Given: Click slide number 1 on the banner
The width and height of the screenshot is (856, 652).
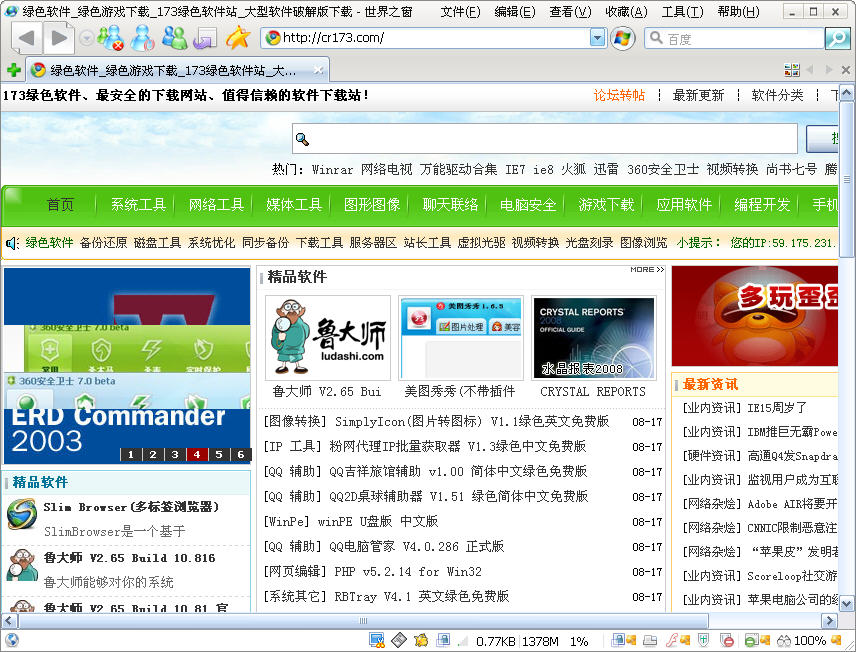Looking at the screenshot, I should [130, 454].
